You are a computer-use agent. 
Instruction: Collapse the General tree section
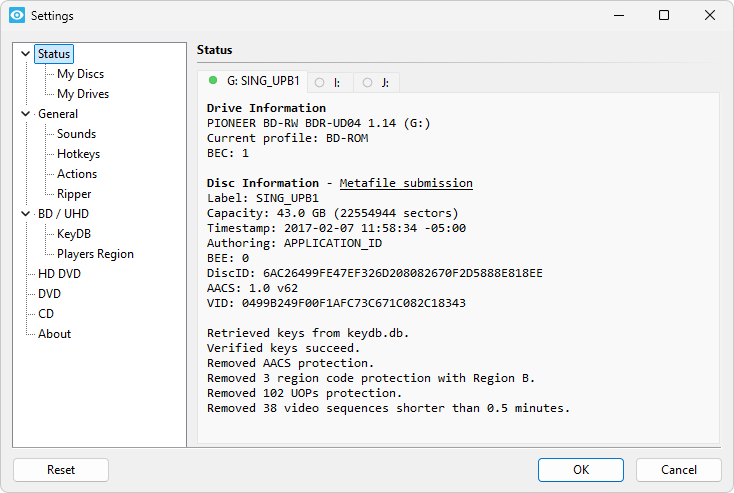25,114
